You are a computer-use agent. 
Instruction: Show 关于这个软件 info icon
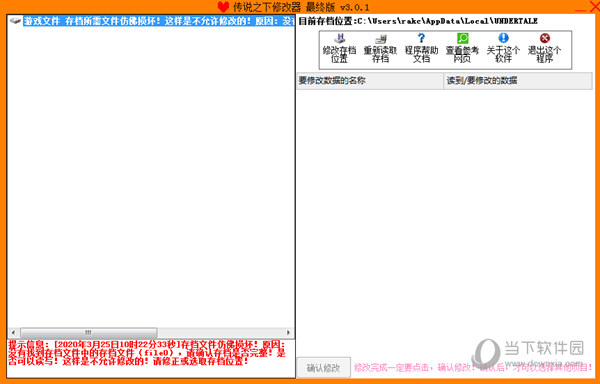pyautogui.click(x=503, y=48)
